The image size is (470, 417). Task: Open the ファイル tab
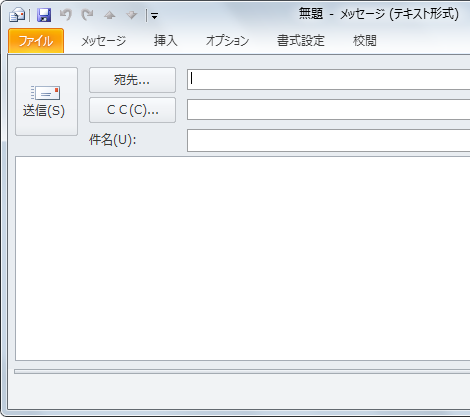36,41
